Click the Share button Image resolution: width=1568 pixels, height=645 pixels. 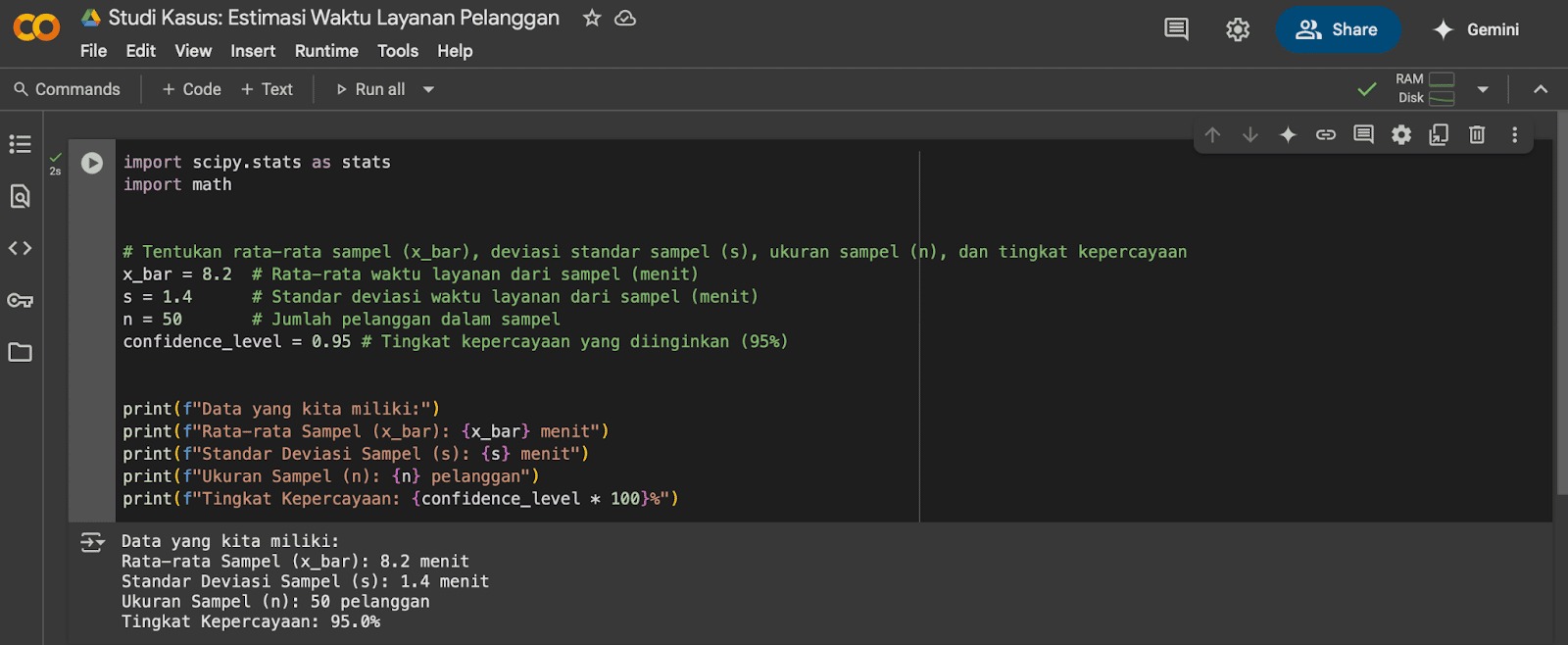coord(1338,29)
